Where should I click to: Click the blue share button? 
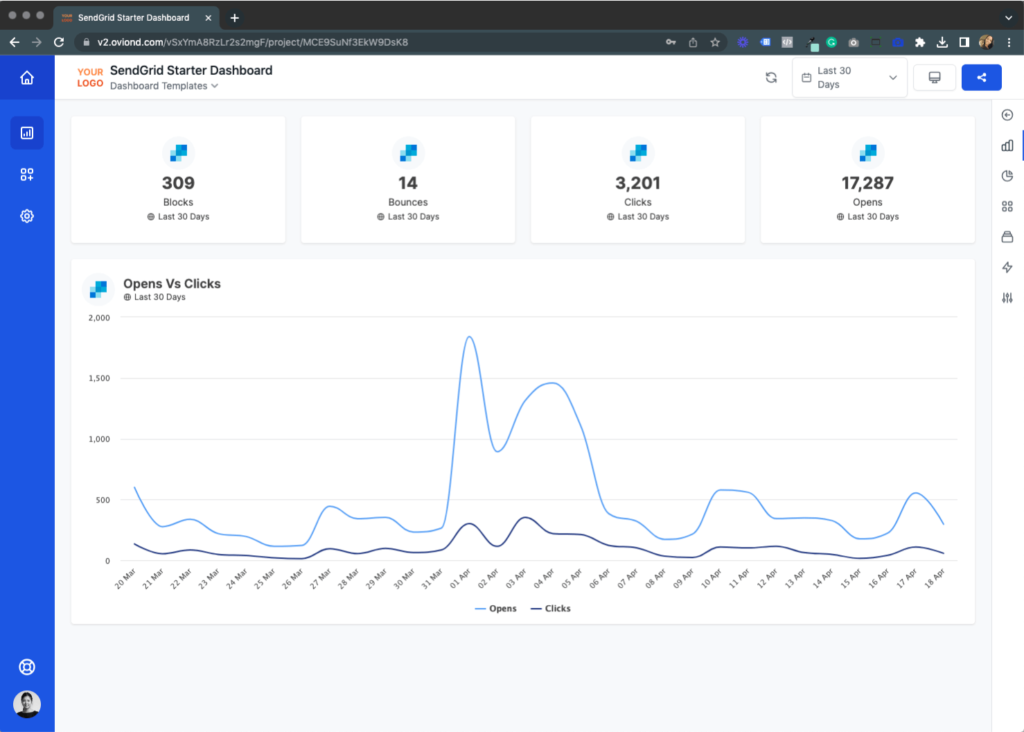pos(982,78)
